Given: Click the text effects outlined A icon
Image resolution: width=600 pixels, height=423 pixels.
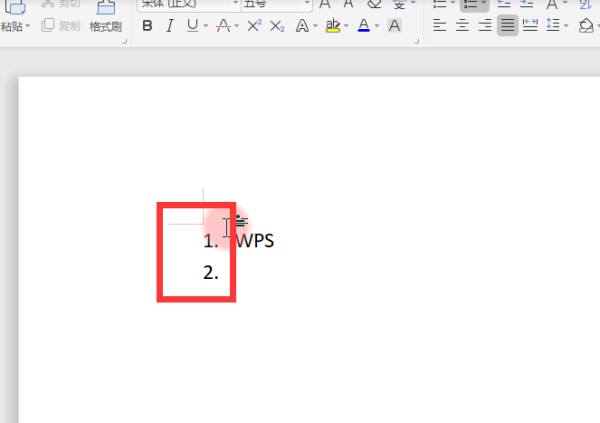Looking at the screenshot, I should pos(302,26).
